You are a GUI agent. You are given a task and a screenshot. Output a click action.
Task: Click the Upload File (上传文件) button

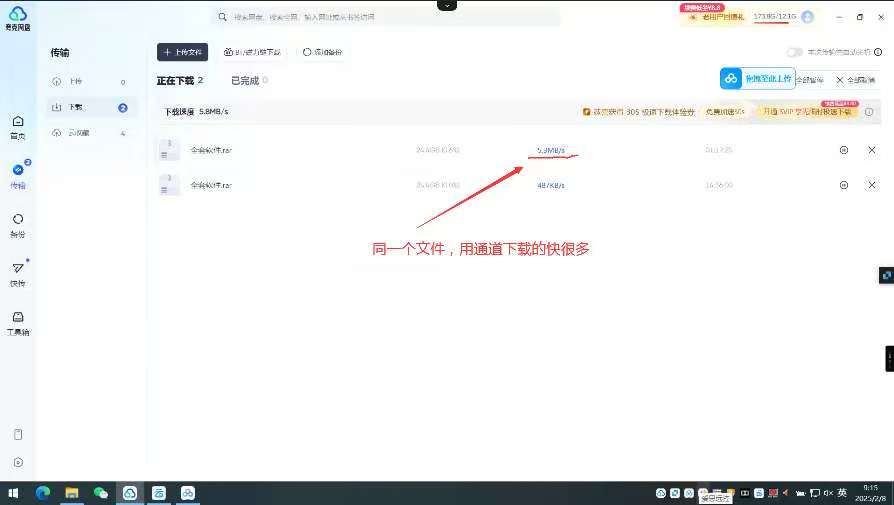(x=182, y=52)
